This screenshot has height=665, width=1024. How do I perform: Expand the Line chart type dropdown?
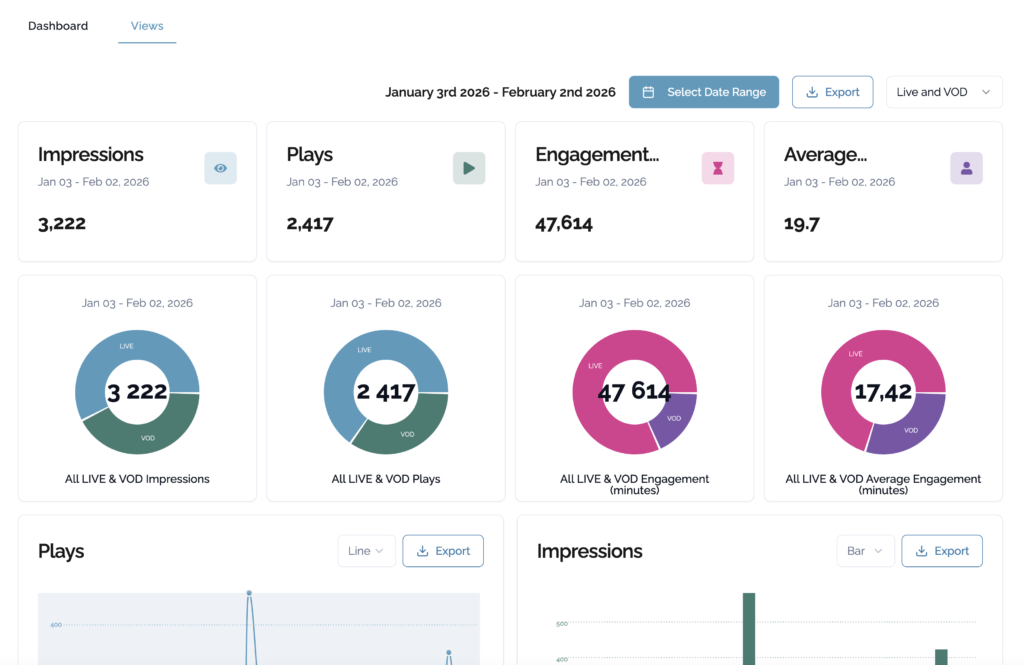click(x=366, y=551)
